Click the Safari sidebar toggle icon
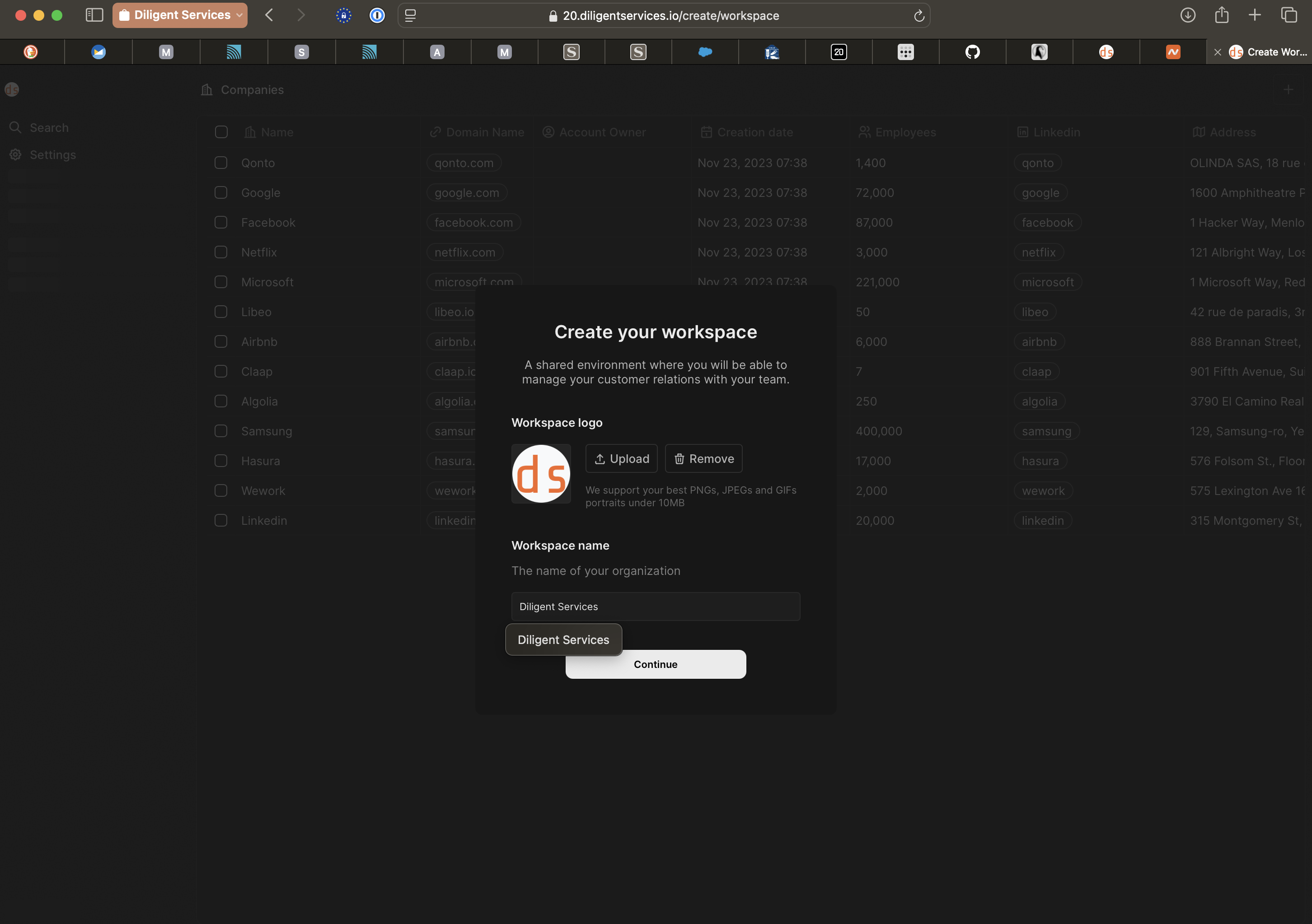 94,15
